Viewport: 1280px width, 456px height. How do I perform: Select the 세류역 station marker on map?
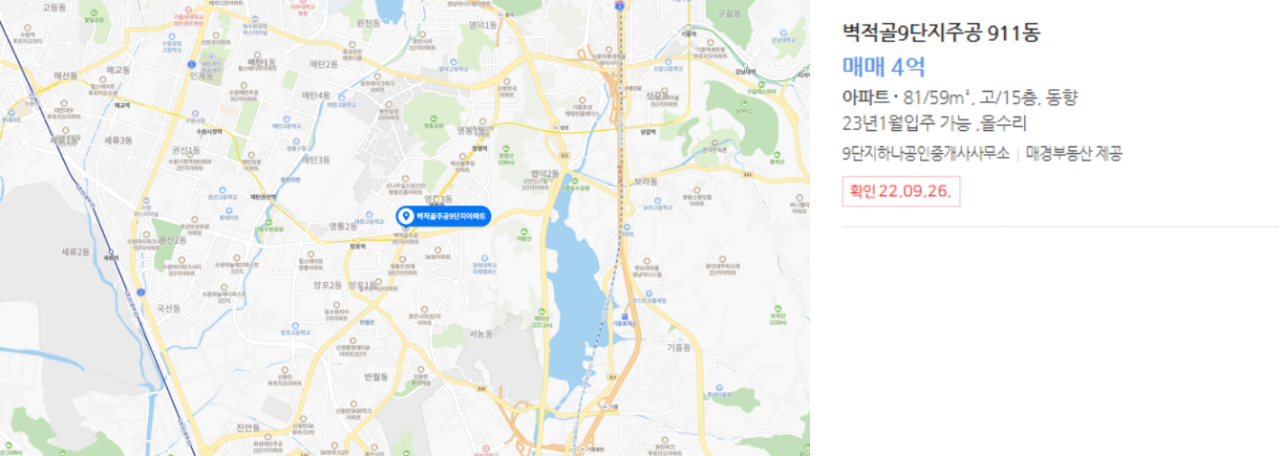pos(110,256)
